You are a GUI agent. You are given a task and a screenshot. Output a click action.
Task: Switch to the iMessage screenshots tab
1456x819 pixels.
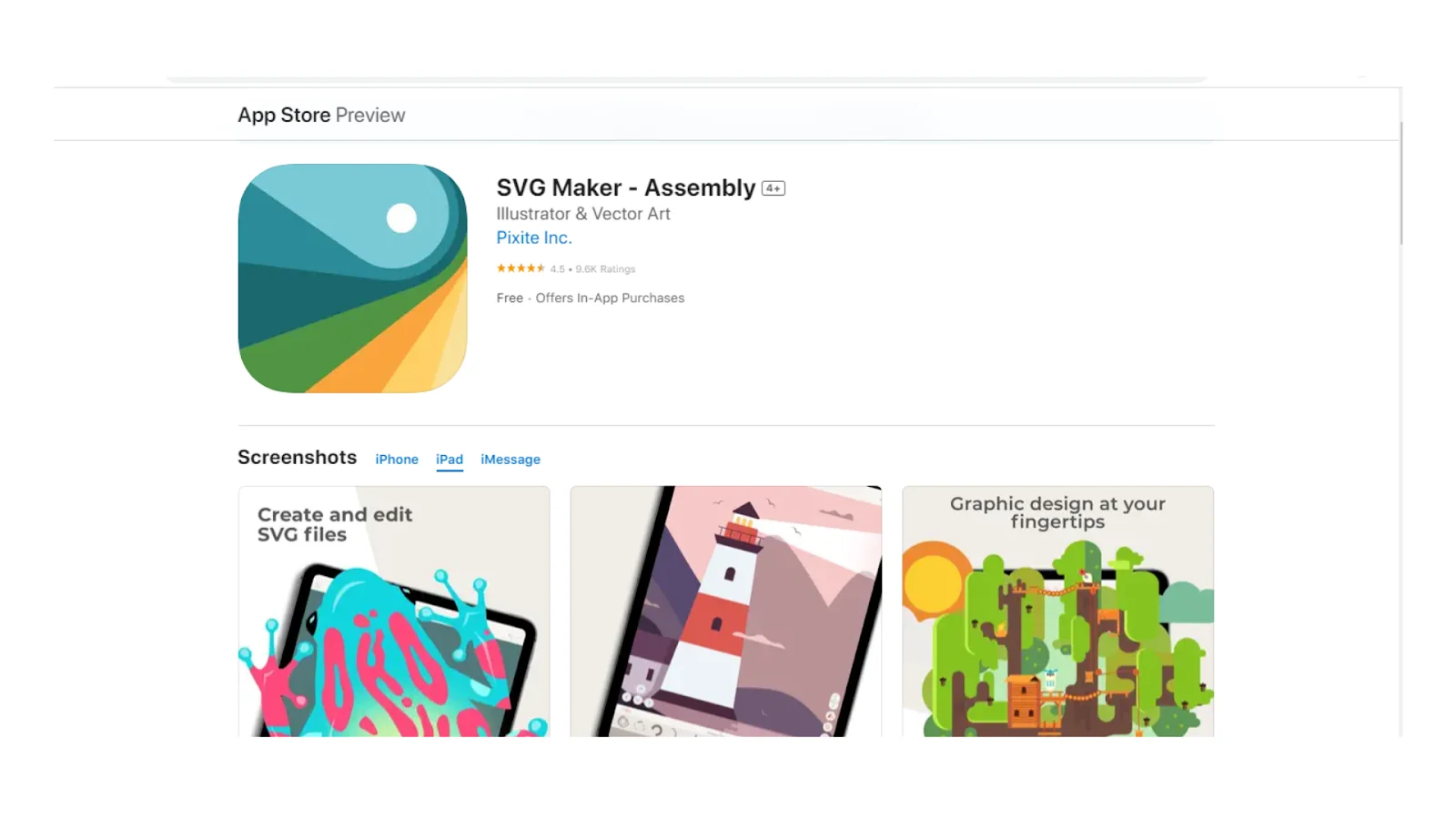pos(511,460)
